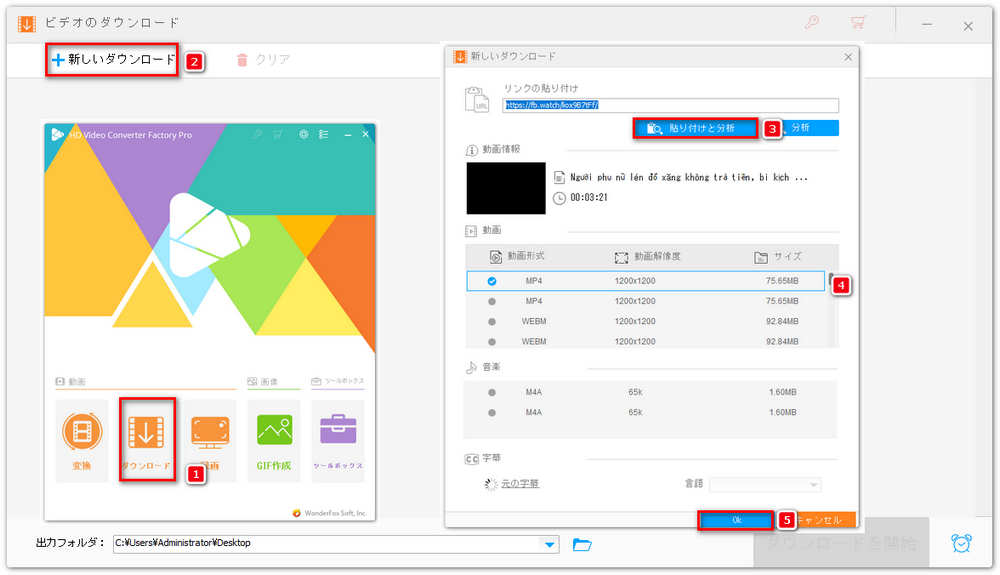Open the 言語 language dropdown

(765, 484)
